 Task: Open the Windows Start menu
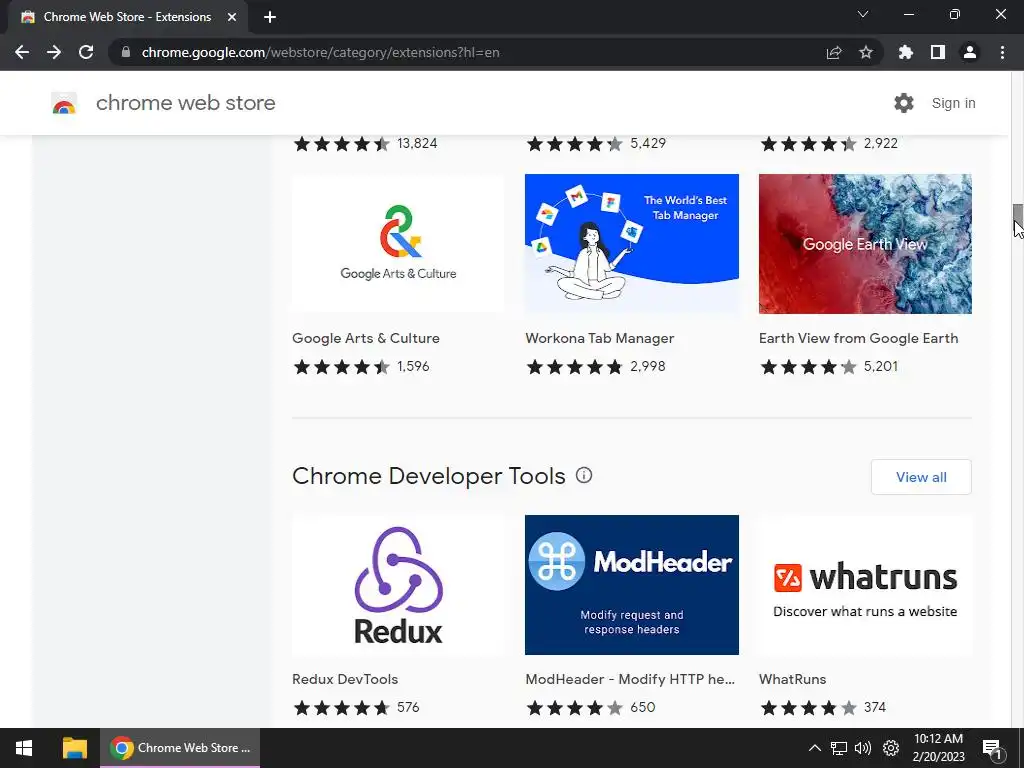tap(24, 748)
